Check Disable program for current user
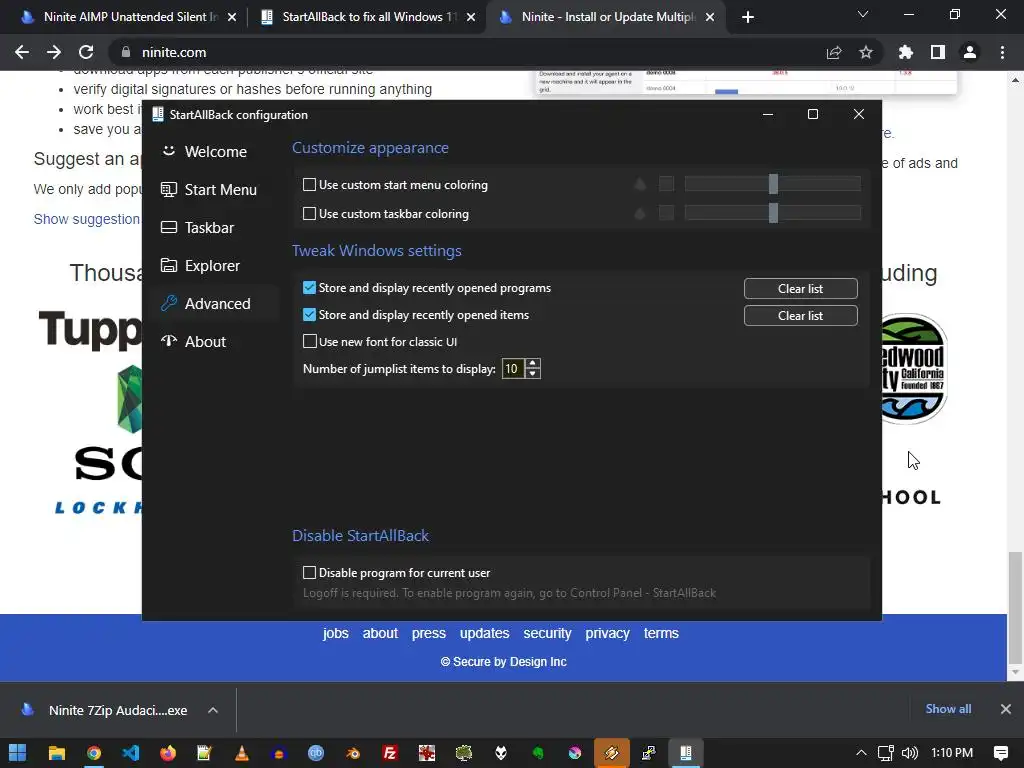This screenshot has width=1024, height=768. 310,573
